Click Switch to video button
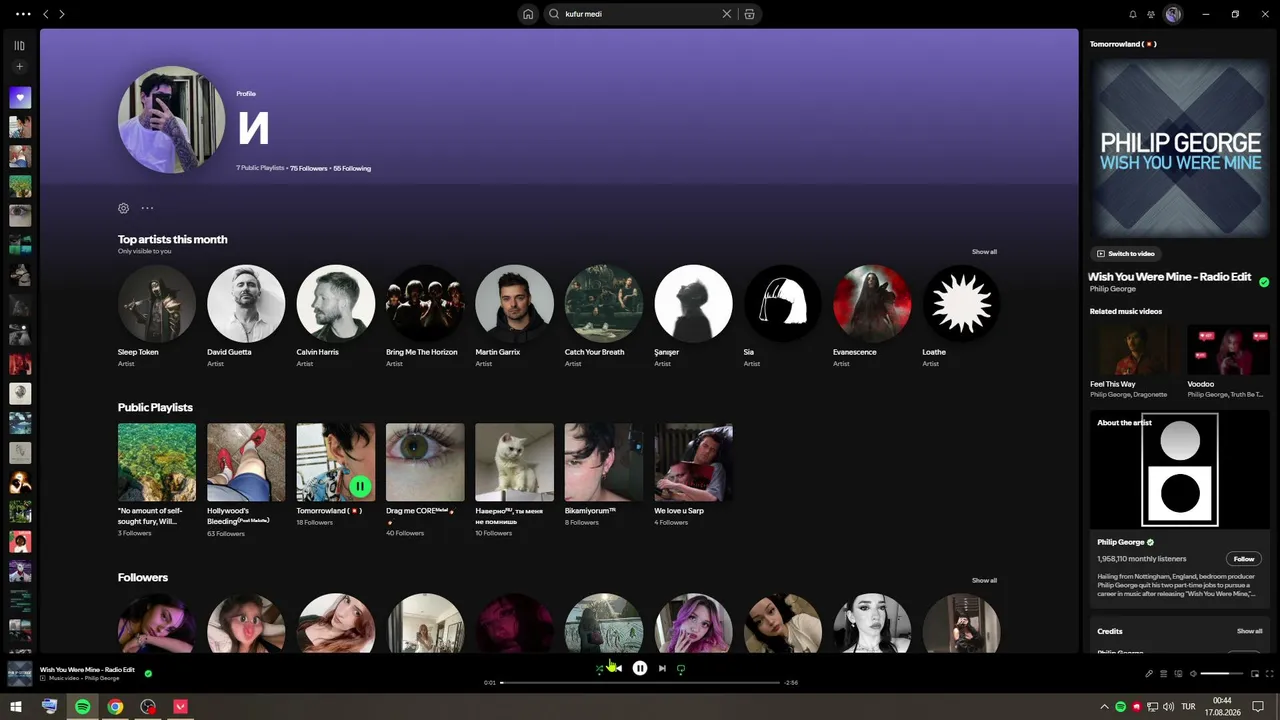 click(1126, 254)
